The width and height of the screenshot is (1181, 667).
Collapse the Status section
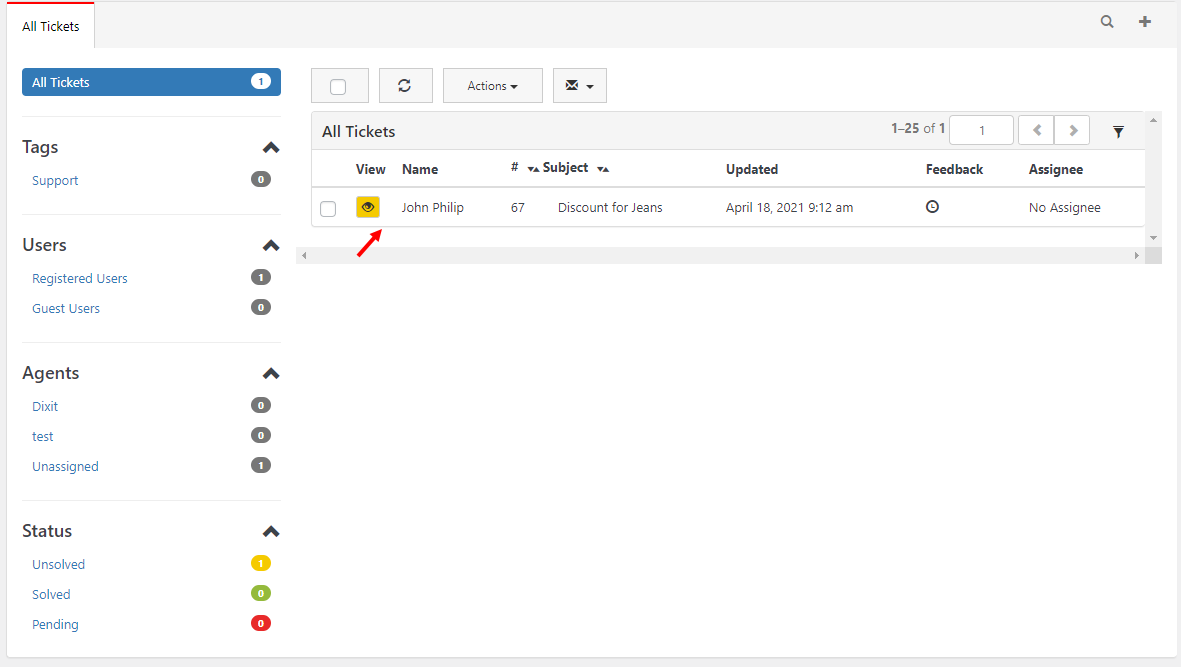(271, 531)
